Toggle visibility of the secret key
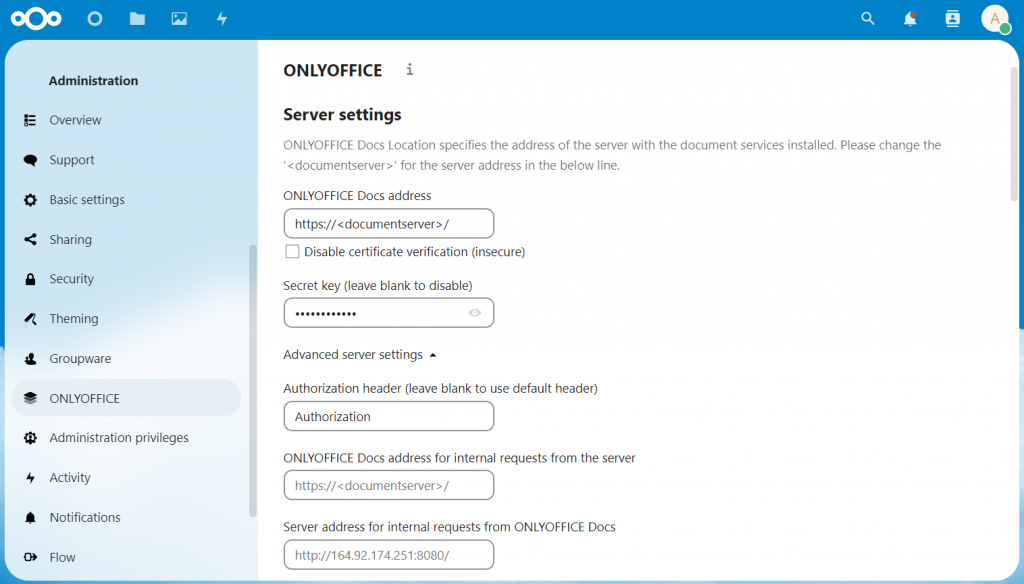Viewport: 1024px width, 584px height. 475,312
